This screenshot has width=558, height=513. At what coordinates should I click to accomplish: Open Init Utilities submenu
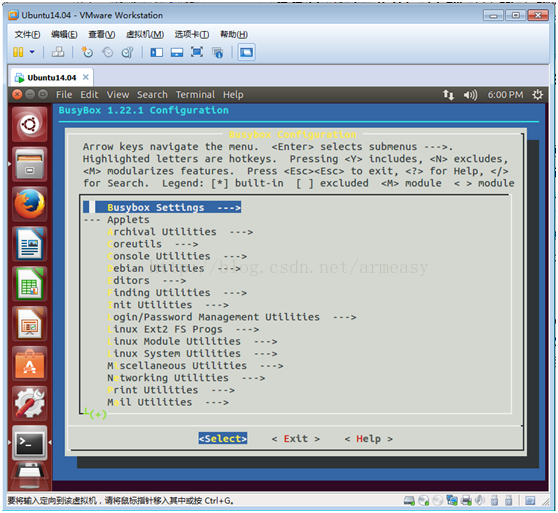(x=168, y=305)
